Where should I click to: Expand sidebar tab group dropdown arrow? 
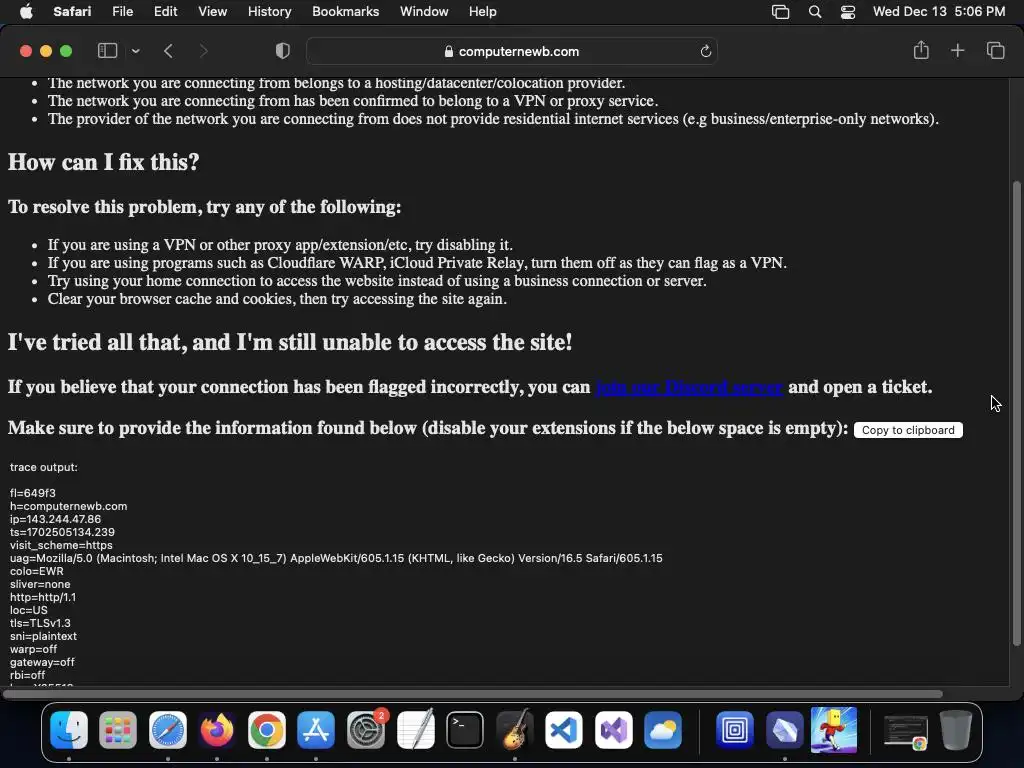pyautogui.click(x=135, y=51)
